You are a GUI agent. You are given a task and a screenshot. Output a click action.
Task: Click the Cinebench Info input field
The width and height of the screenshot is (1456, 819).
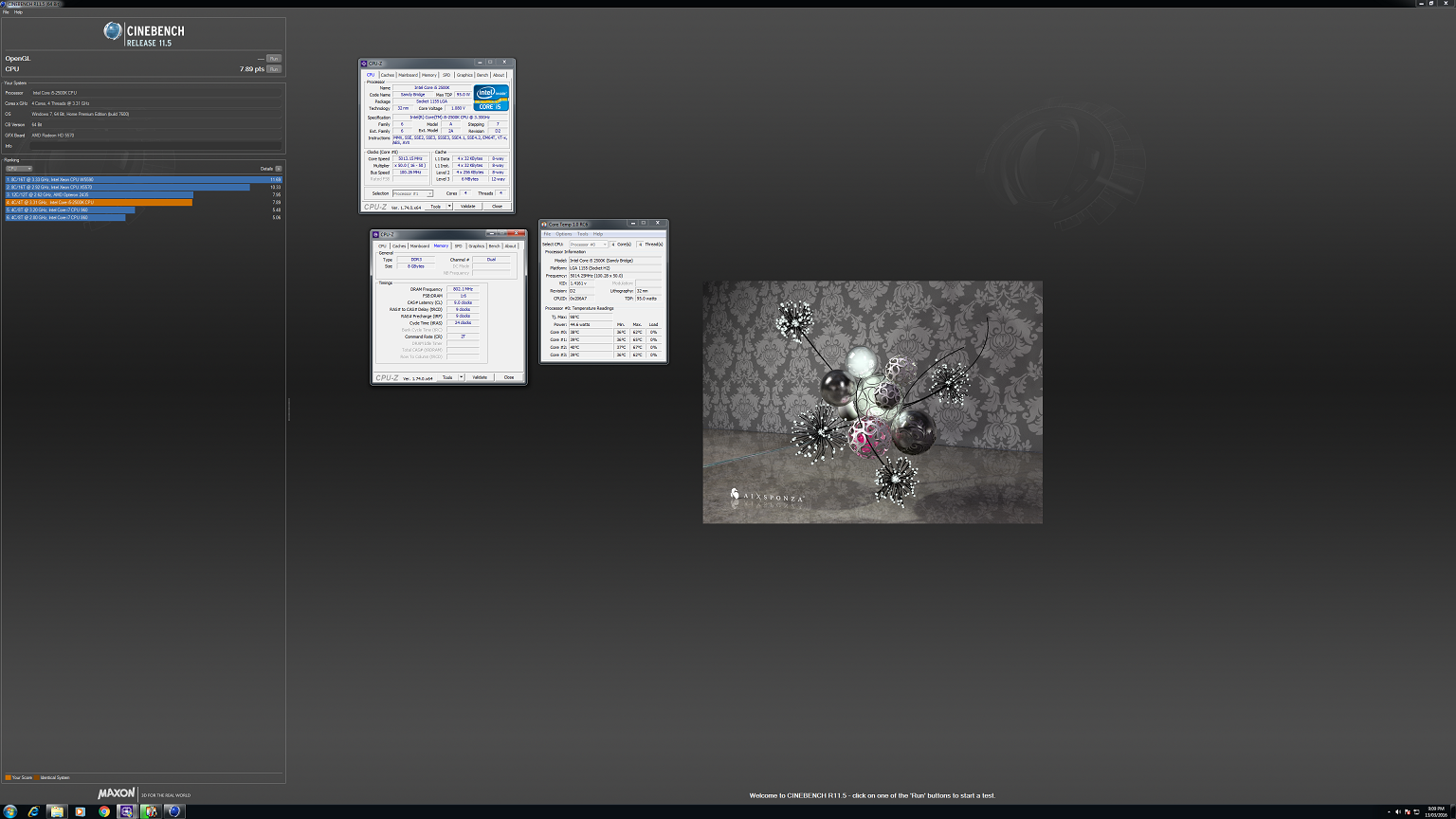pyautogui.click(x=156, y=146)
